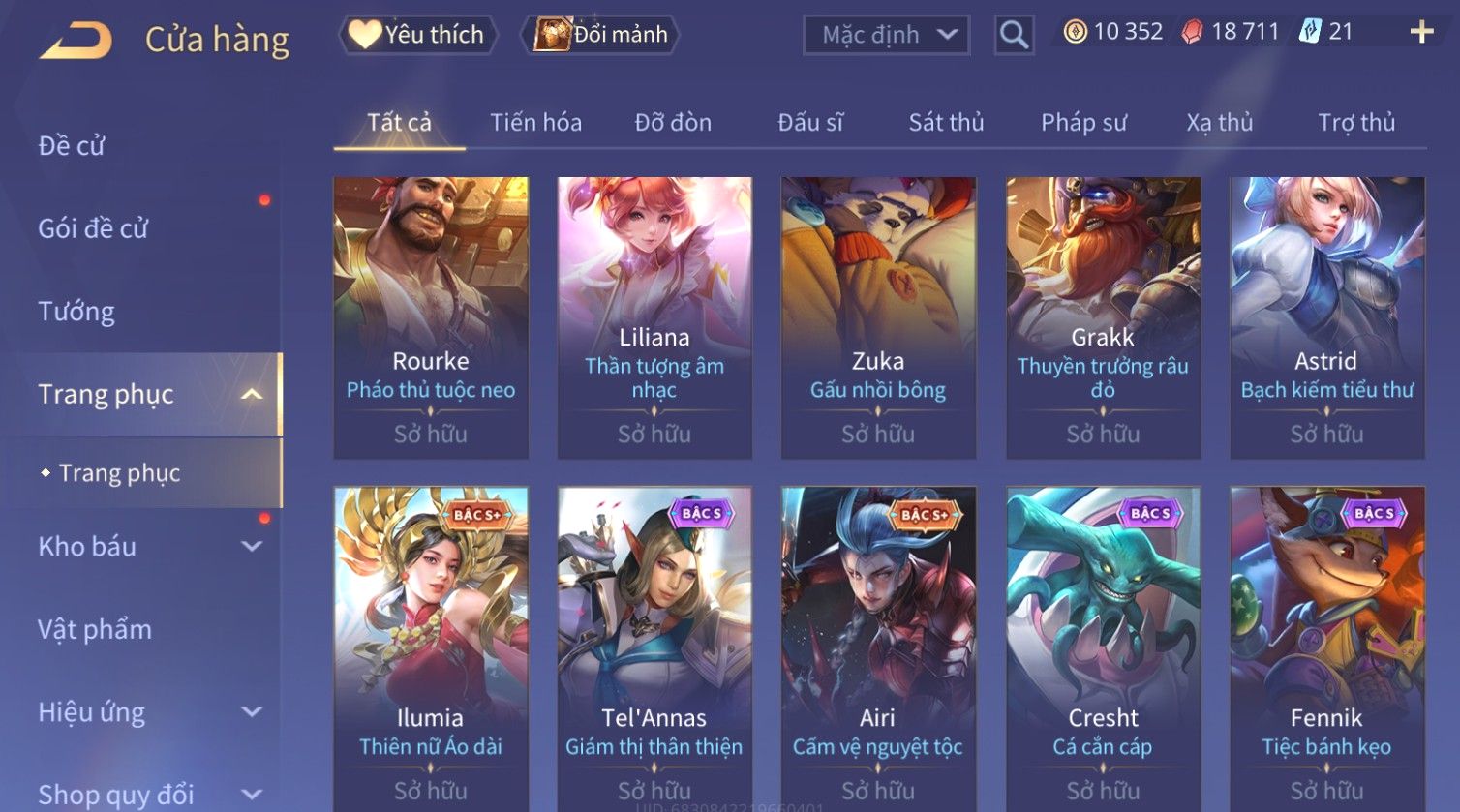Open Yêu thích heart favorites

click(x=417, y=35)
